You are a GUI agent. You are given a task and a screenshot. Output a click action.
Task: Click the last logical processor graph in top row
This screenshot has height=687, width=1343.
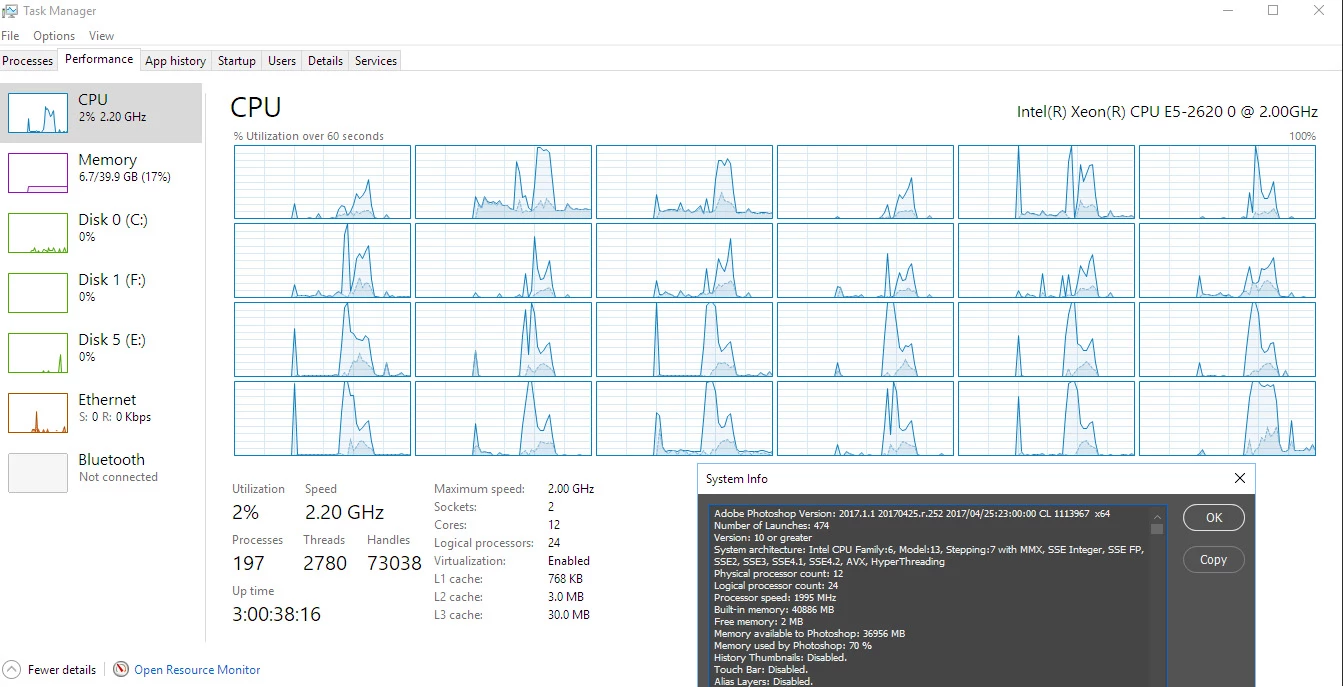(1227, 182)
